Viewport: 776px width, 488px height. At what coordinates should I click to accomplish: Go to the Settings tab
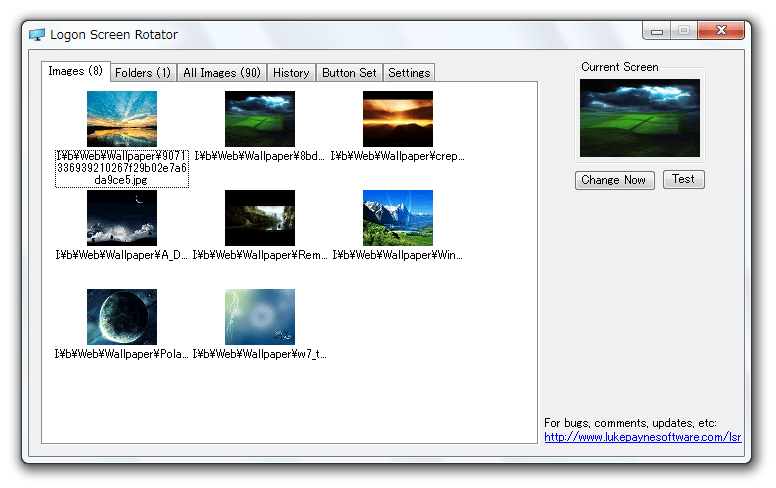coord(409,73)
